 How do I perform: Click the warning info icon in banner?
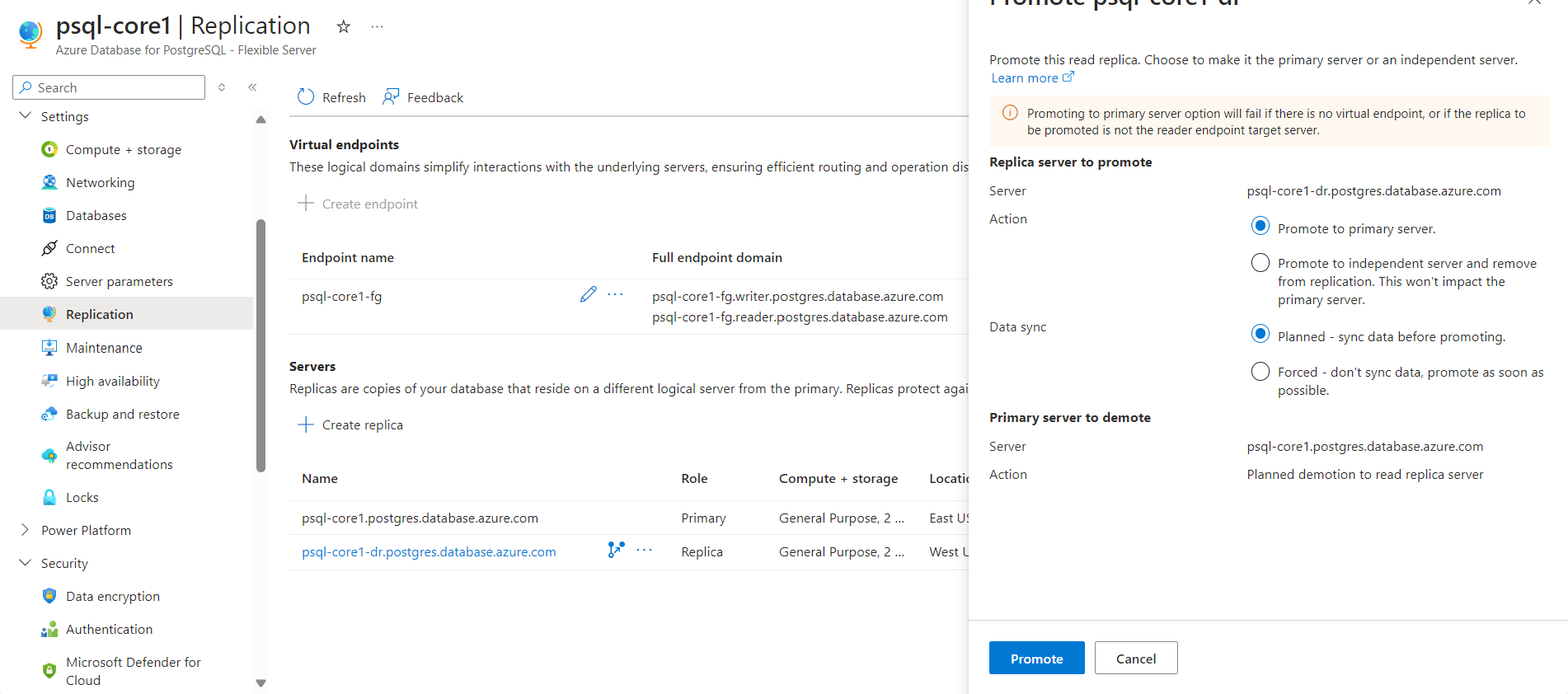click(x=1009, y=113)
